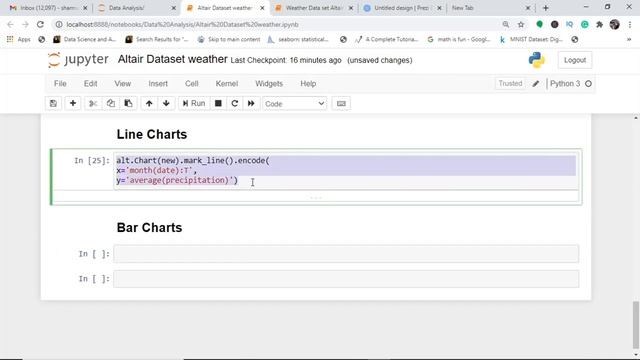
Task: Click the localhost address bar
Action: coord(278,24)
